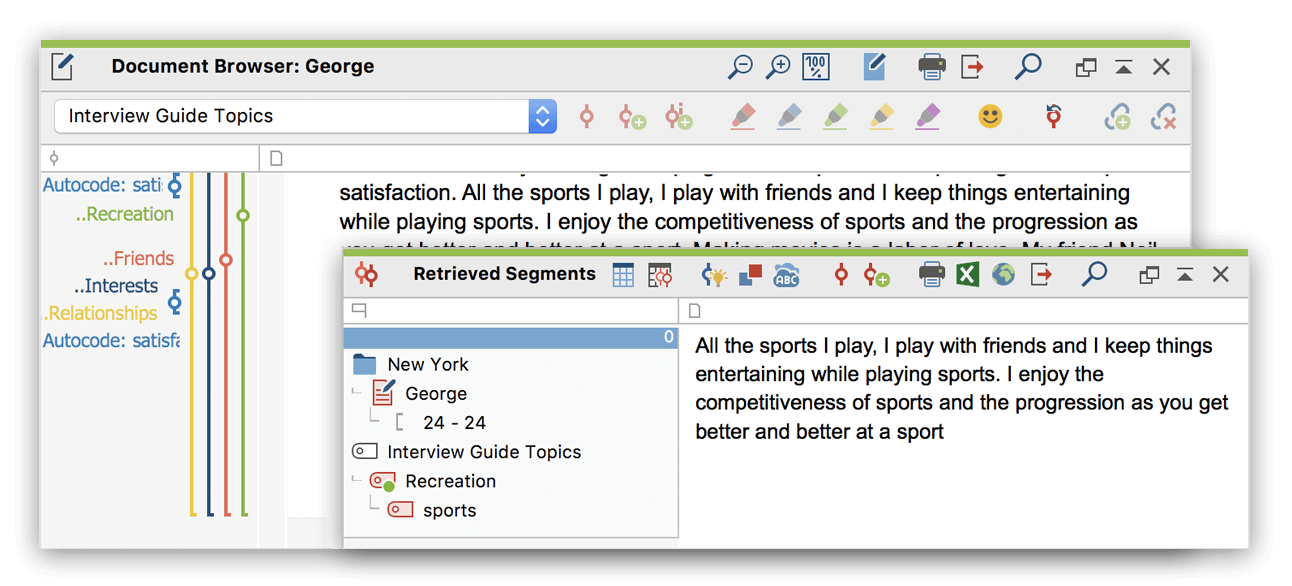Highlight the selection in red

click(x=742, y=117)
